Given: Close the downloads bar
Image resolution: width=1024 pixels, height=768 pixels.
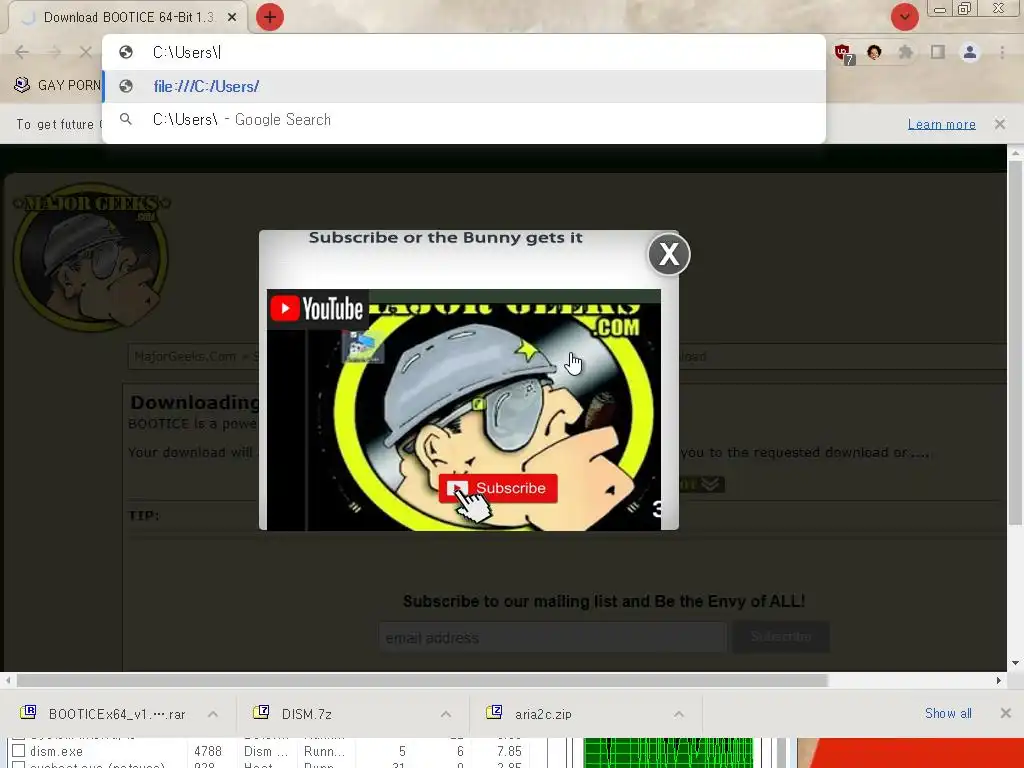Looking at the screenshot, I should click(x=1006, y=713).
